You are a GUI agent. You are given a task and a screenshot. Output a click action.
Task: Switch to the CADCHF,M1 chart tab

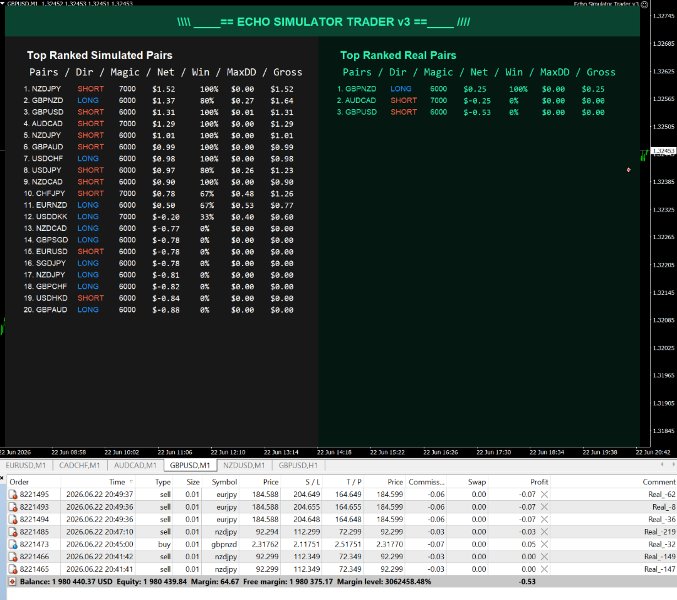point(79,465)
